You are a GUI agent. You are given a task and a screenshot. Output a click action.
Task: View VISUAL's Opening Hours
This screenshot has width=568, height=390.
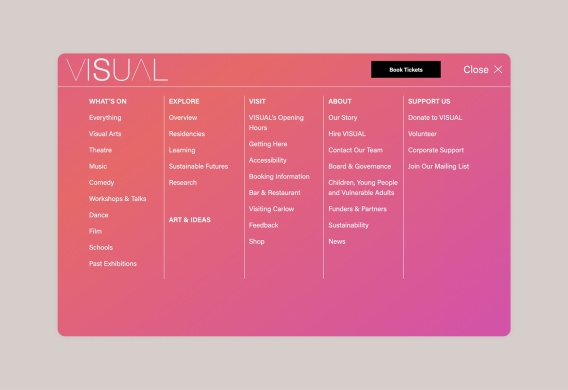click(x=276, y=123)
